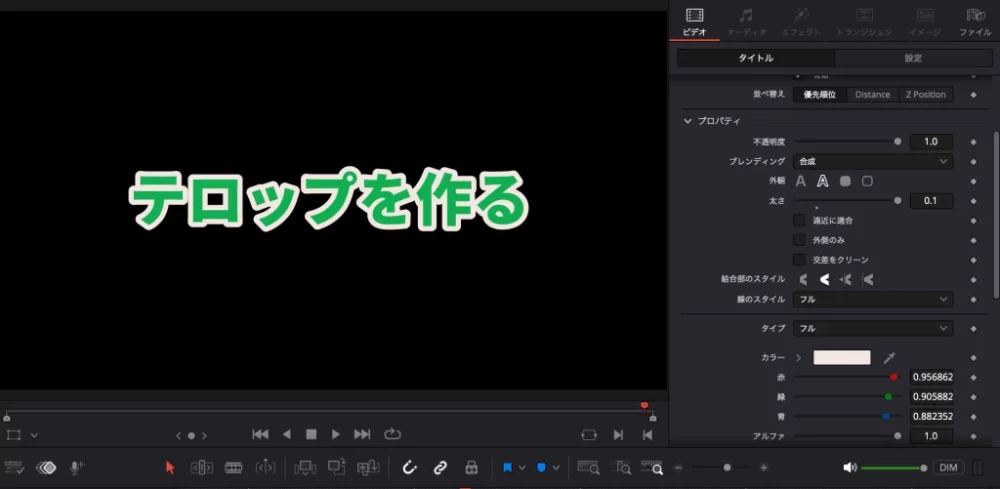Toggle the loop playback icon
Viewport: 1000px width, 489px height.
[x=392, y=434]
